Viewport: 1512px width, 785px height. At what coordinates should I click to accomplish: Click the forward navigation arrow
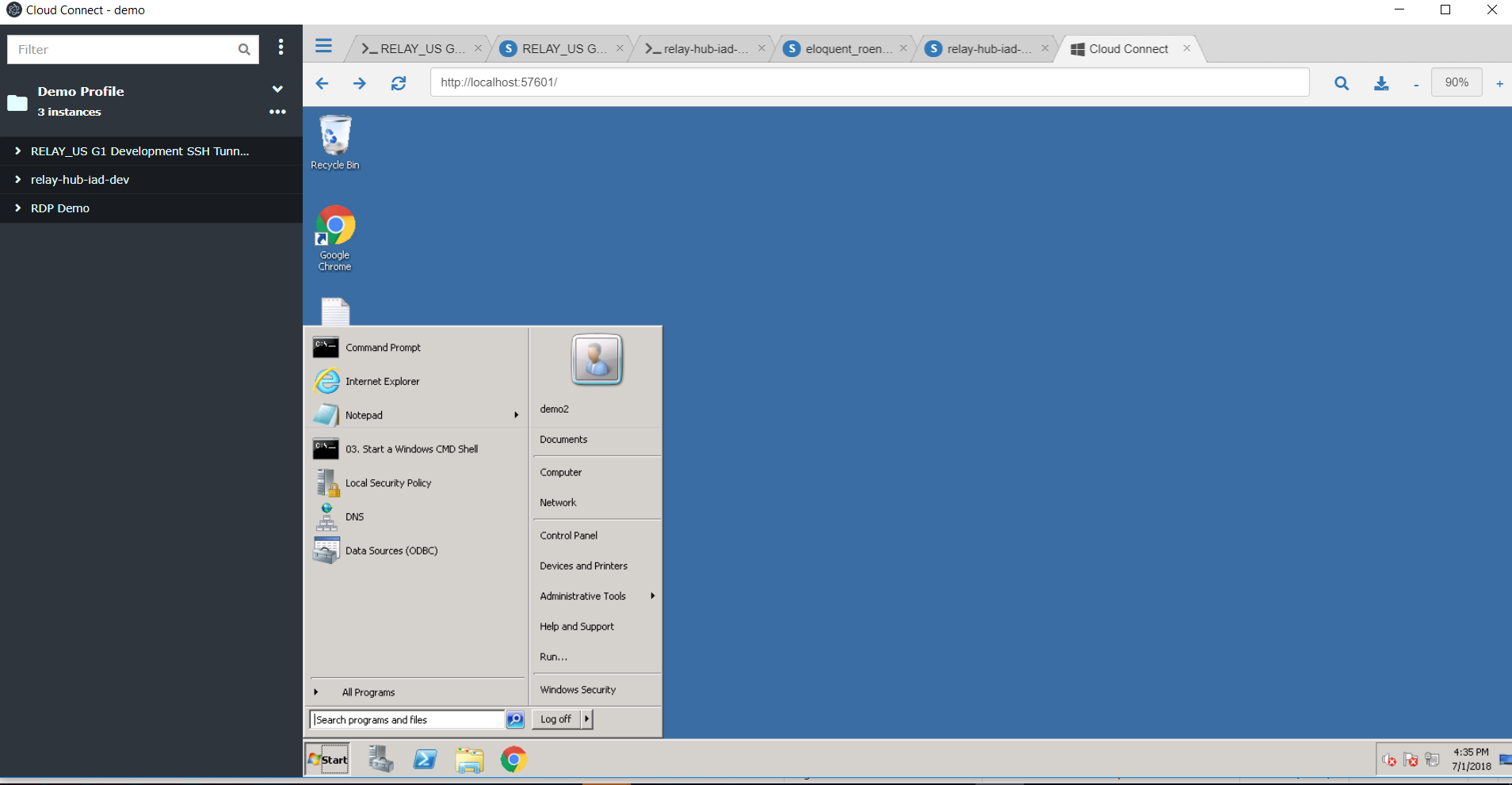point(360,83)
